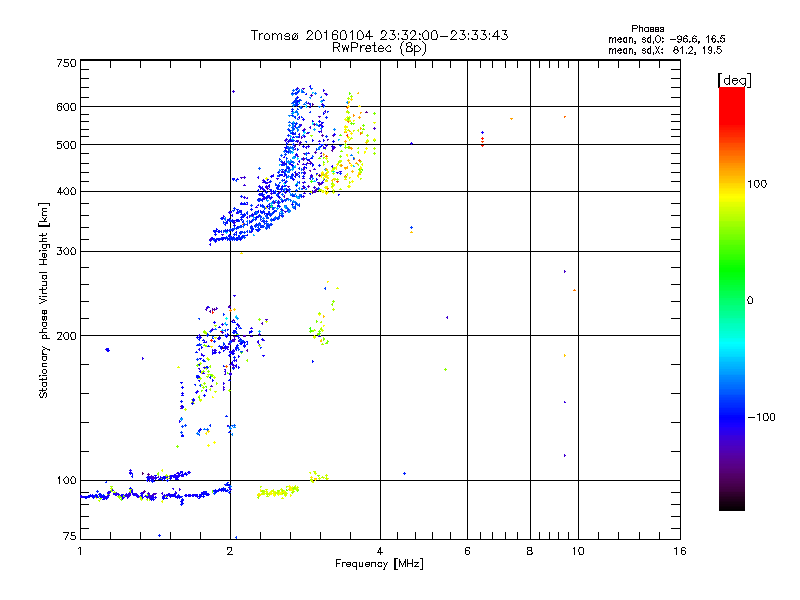Viewport: 800px width, 600px height.
Task: Click the colorbar '100' tick label
Action: (x=757, y=184)
